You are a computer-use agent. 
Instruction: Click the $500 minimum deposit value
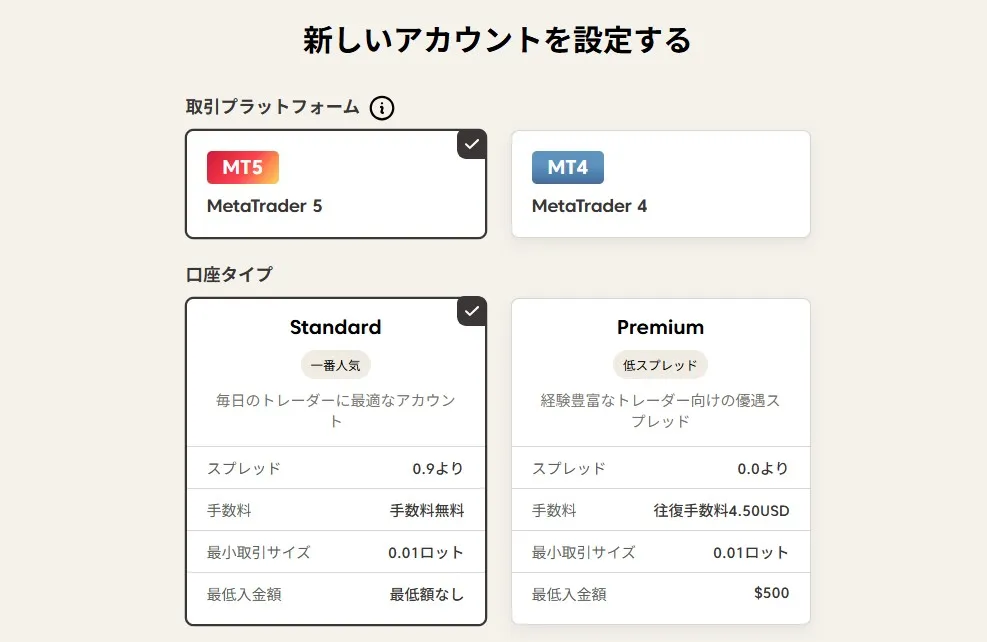pyautogui.click(x=770, y=593)
